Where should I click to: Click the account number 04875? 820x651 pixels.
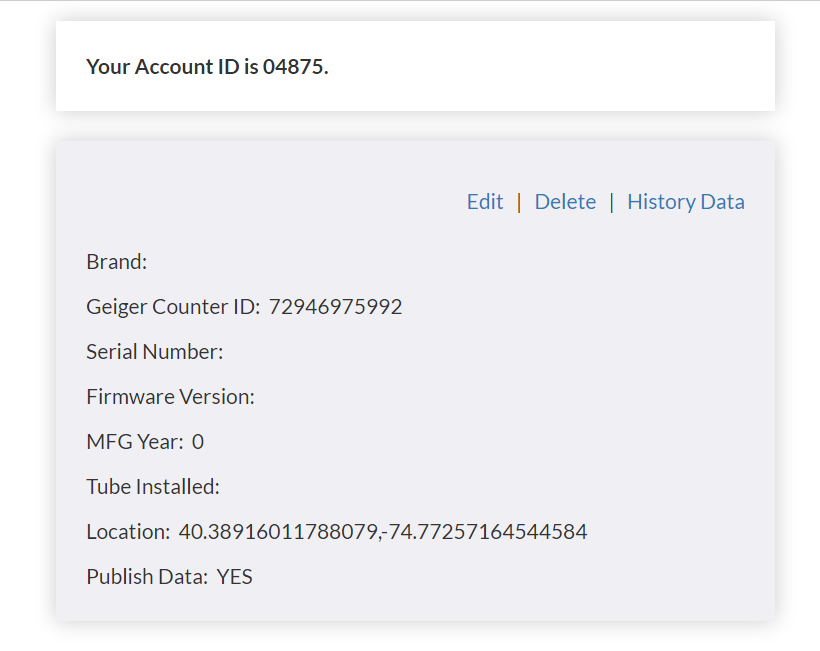(295, 66)
